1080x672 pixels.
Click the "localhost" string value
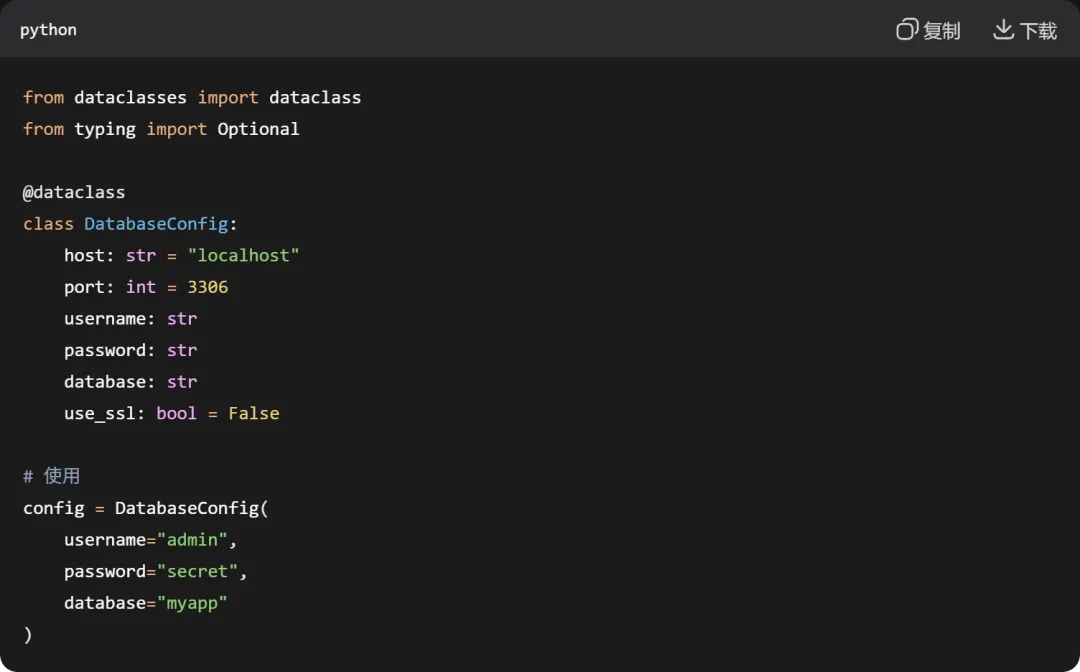click(x=243, y=255)
